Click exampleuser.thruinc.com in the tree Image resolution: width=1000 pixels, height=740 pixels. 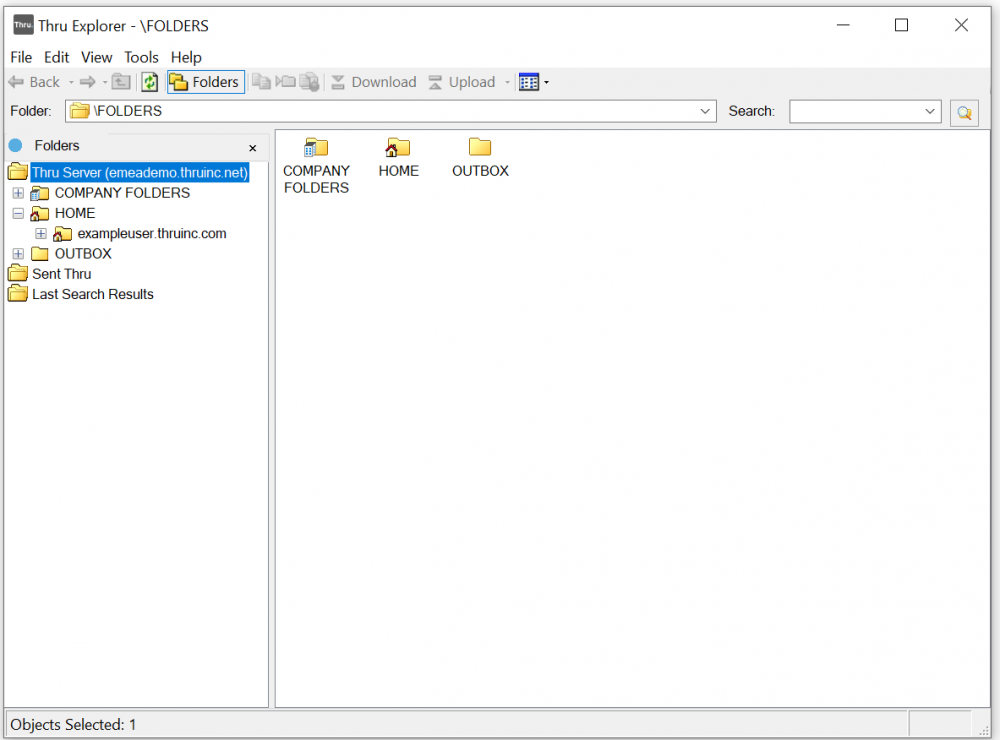coord(151,233)
